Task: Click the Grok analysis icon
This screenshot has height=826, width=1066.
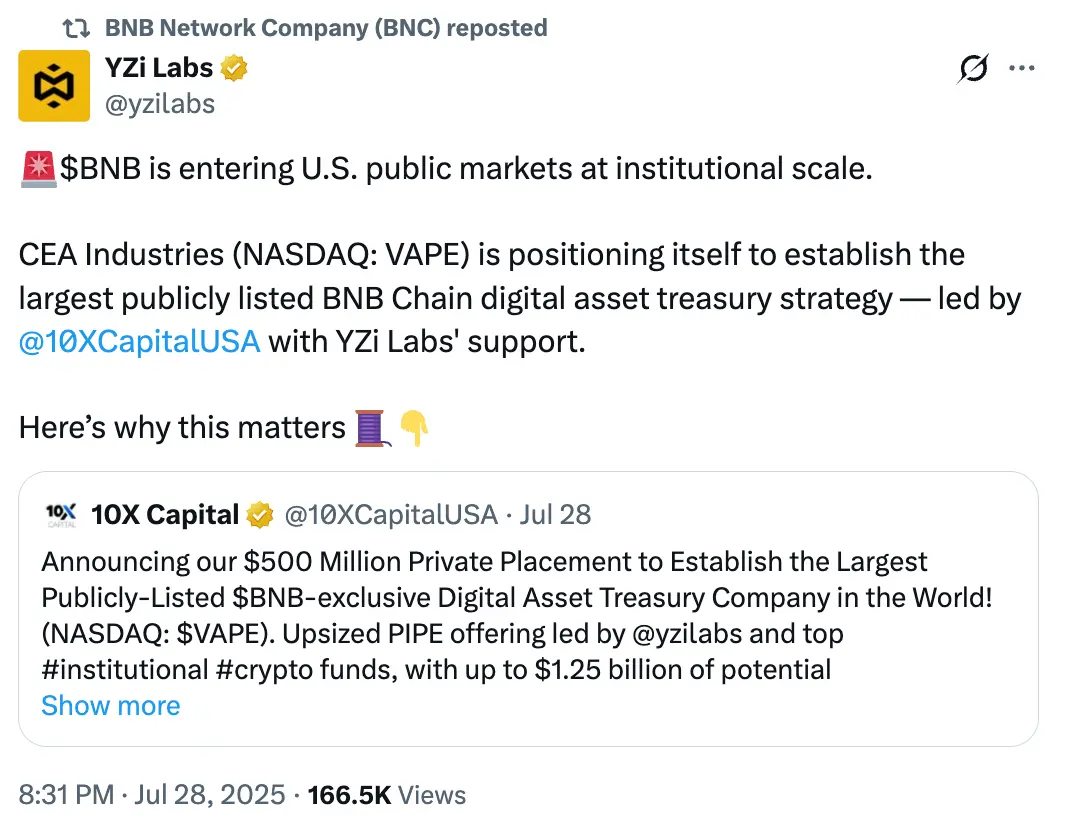Action: [x=971, y=68]
